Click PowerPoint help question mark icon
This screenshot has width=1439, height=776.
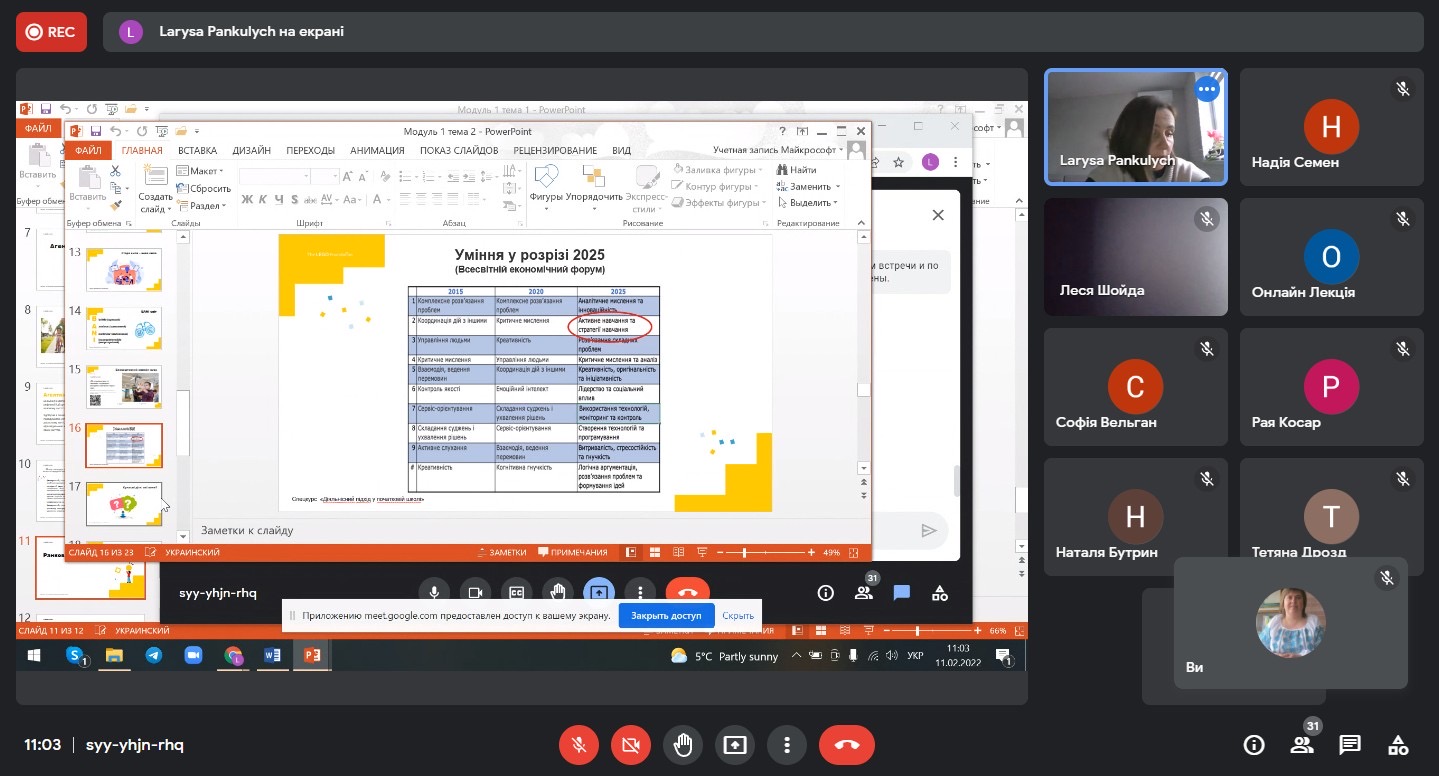point(782,131)
